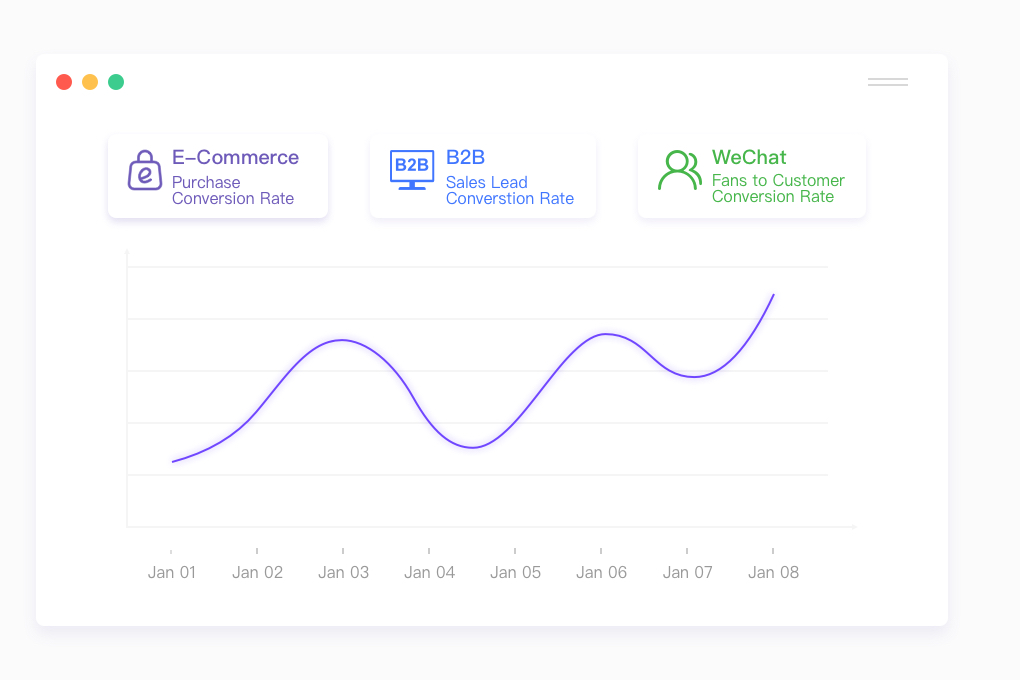
Task: Pick the Jan 04 axis label
Action: tap(429, 572)
